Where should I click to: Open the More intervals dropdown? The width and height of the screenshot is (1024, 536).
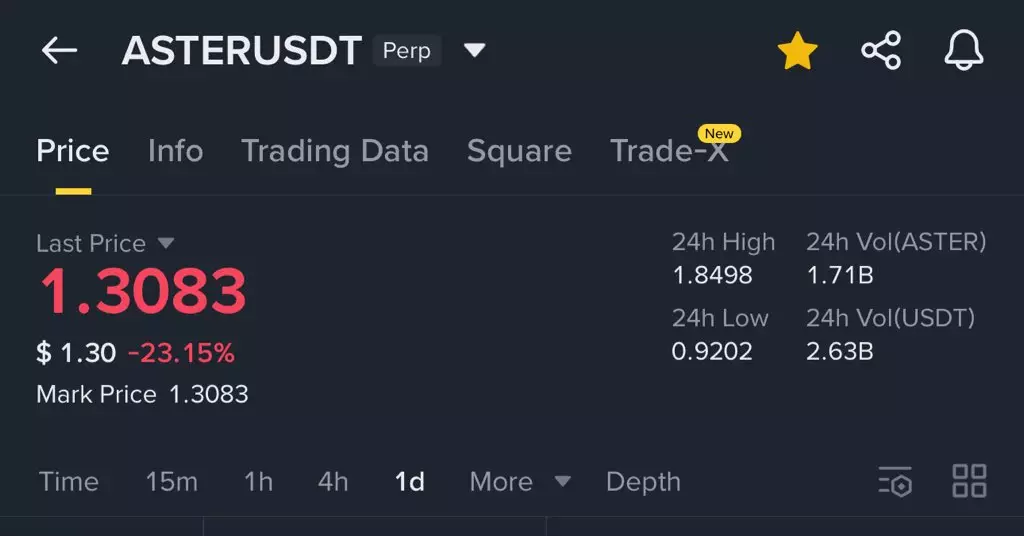click(x=519, y=482)
